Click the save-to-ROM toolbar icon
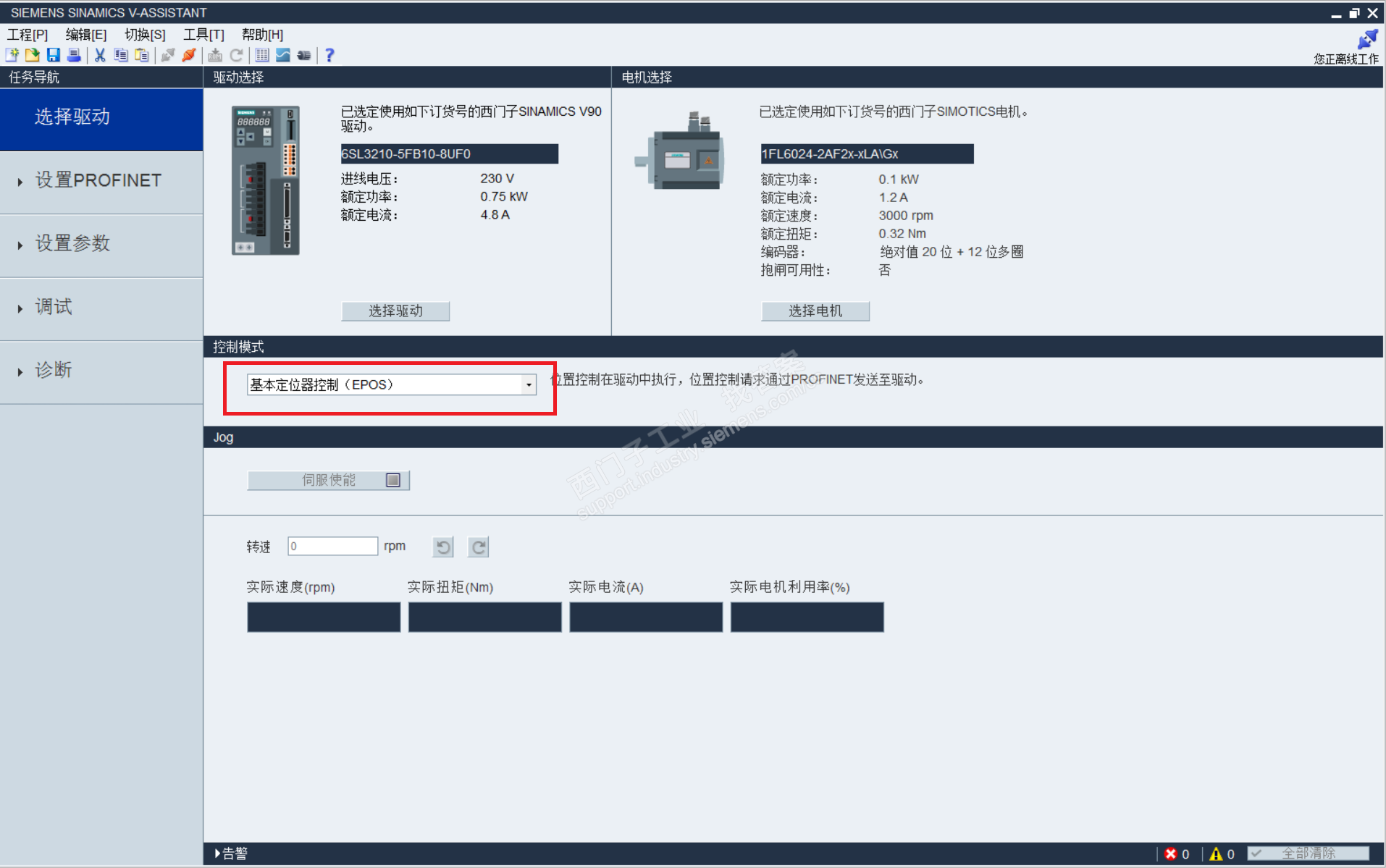This screenshot has height=868, width=1386. (x=215, y=55)
